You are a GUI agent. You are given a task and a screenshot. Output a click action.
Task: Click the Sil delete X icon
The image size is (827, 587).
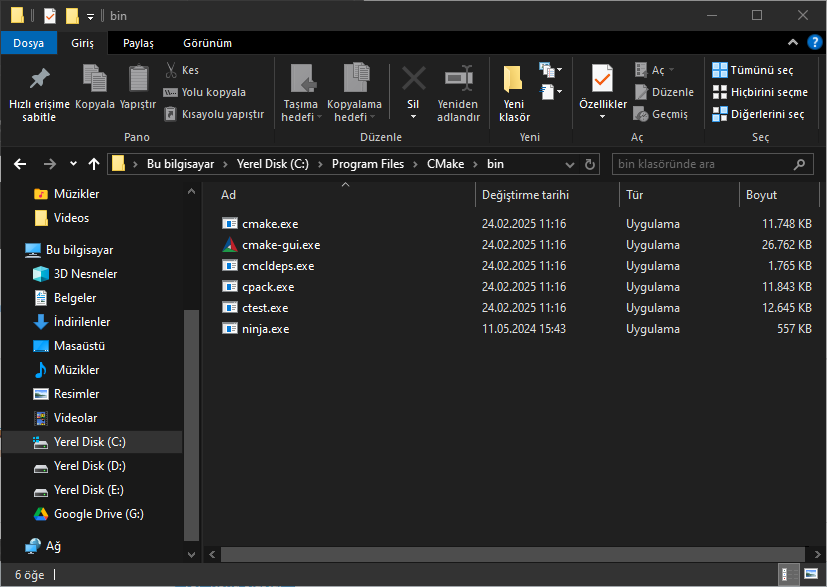pos(414,79)
